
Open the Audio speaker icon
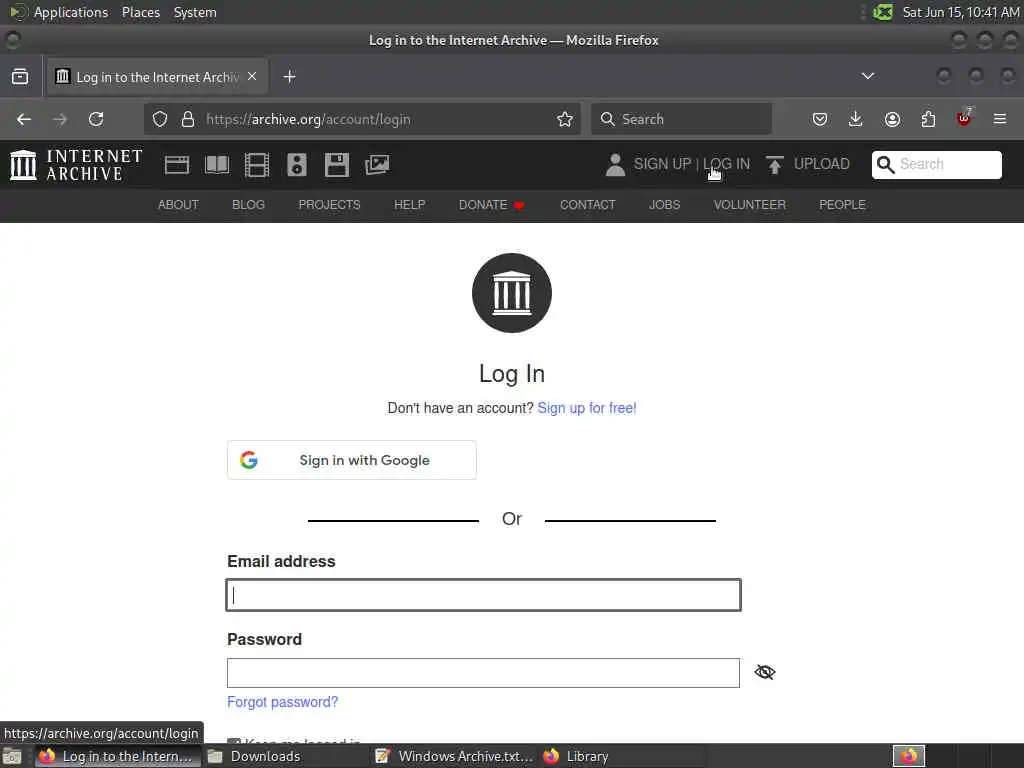(296, 165)
